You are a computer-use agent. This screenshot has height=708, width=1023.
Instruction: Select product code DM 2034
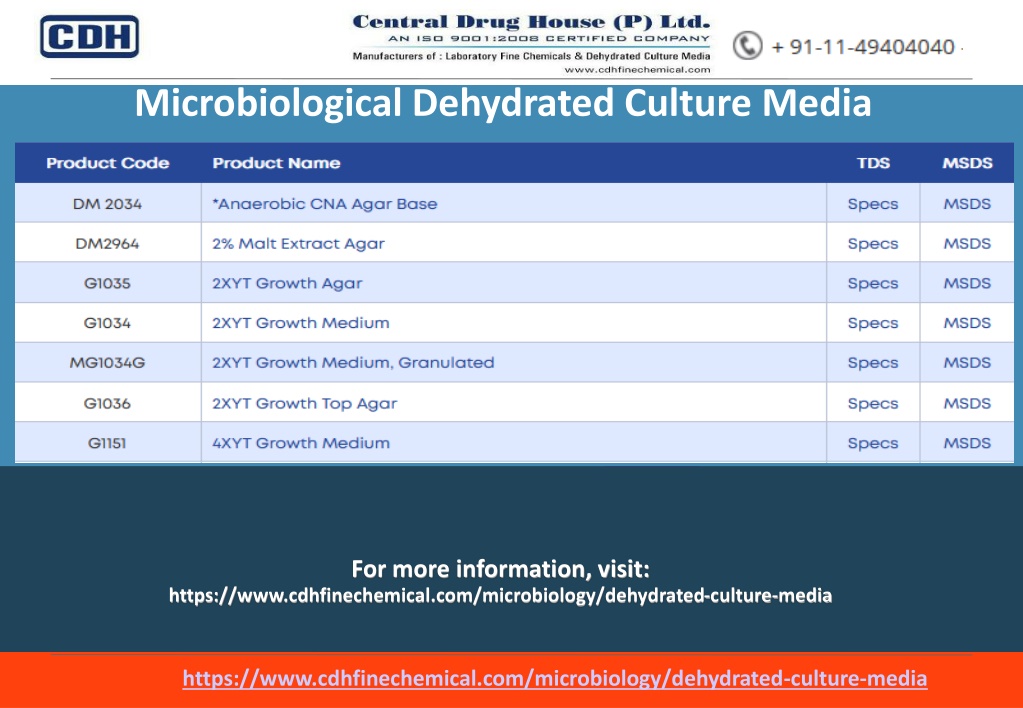tap(107, 204)
